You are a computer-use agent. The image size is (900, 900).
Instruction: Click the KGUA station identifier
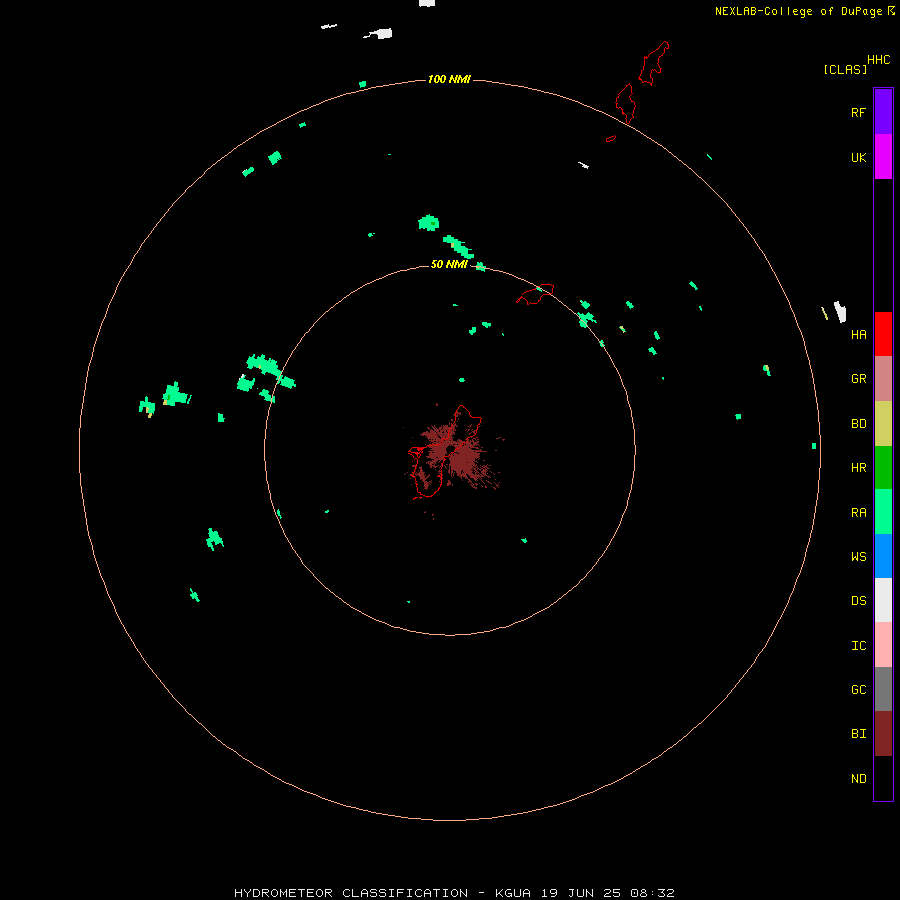point(513,893)
